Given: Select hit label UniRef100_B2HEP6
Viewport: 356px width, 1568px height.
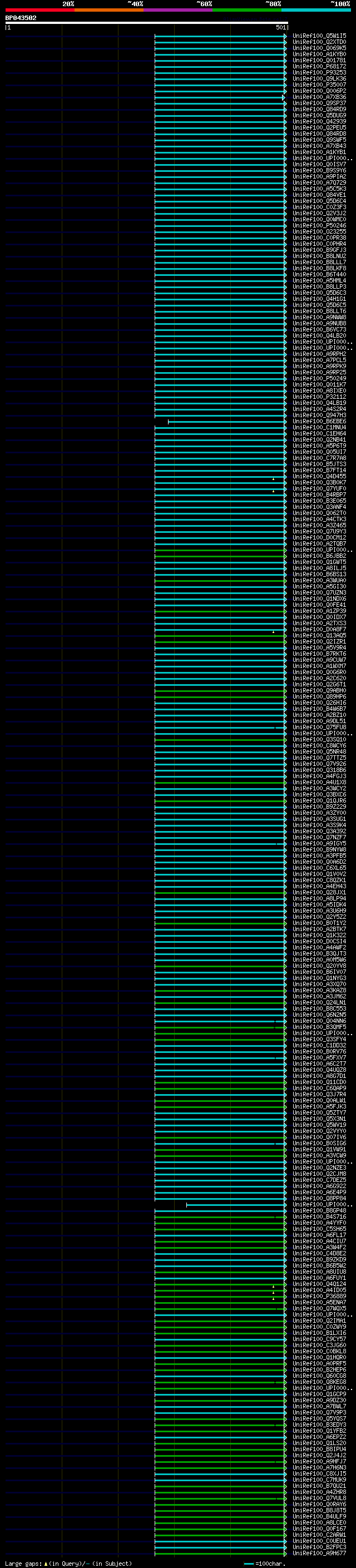Looking at the screenshot, I should click(319, 1369).
